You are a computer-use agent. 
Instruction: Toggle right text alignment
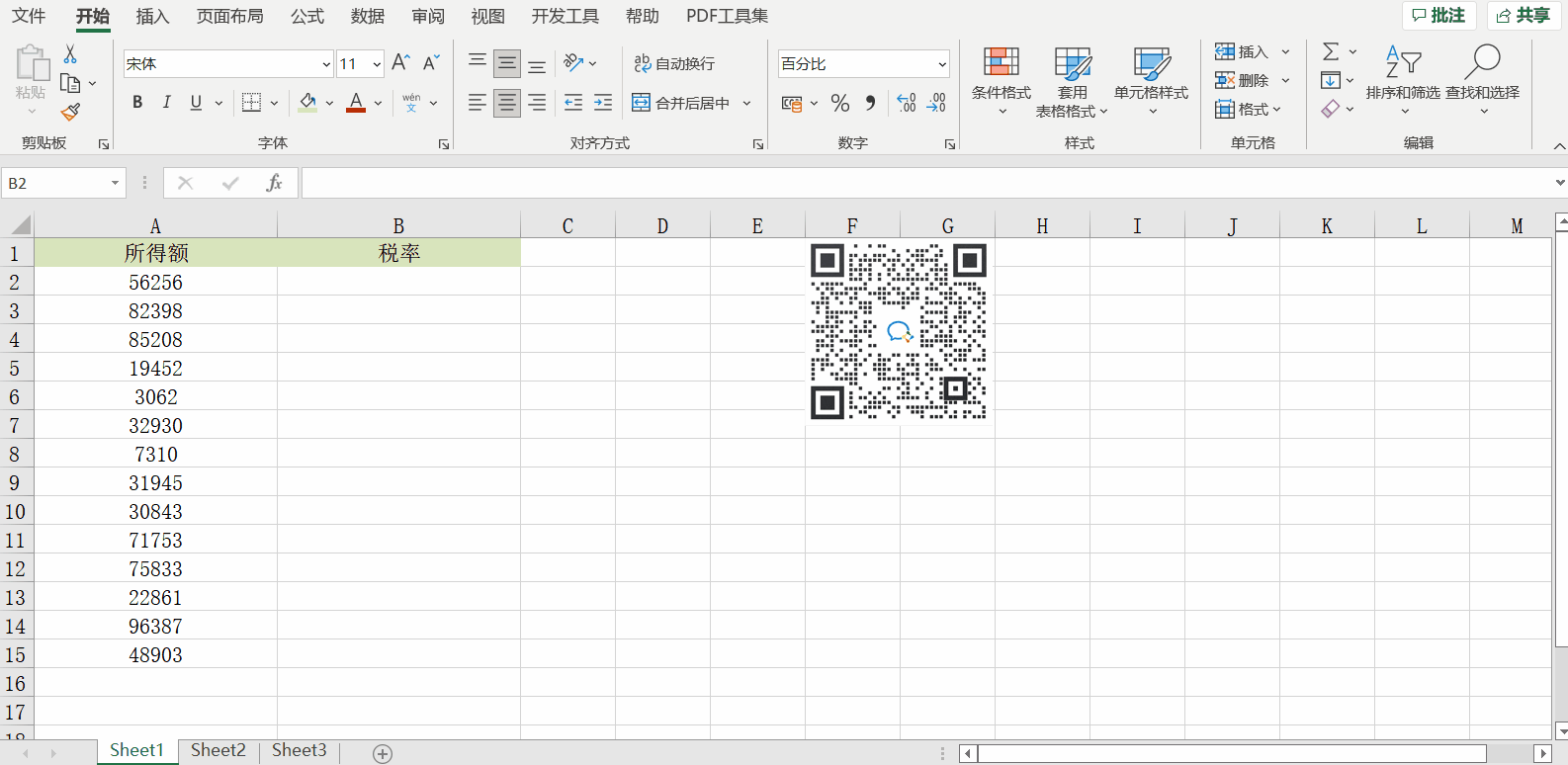pyautogui.click(x=537, y=103)
